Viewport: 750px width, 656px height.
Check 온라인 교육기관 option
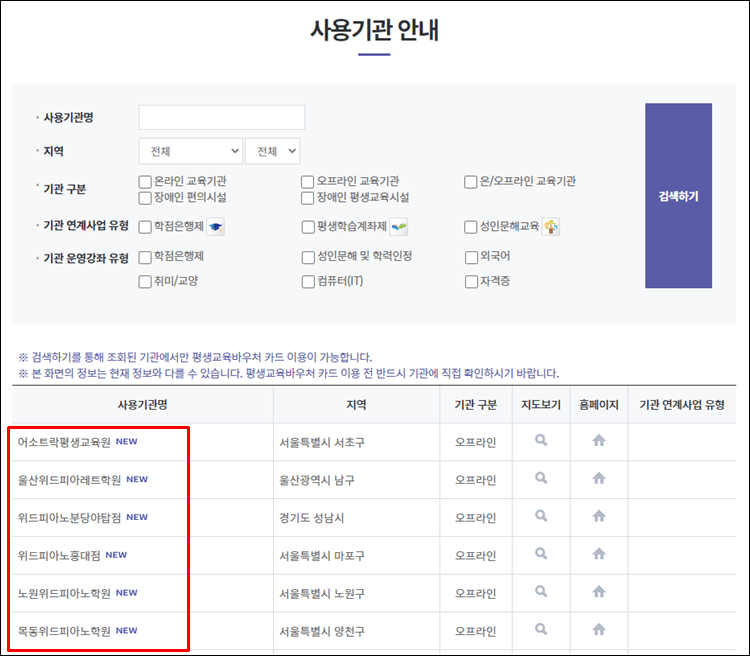145,182
